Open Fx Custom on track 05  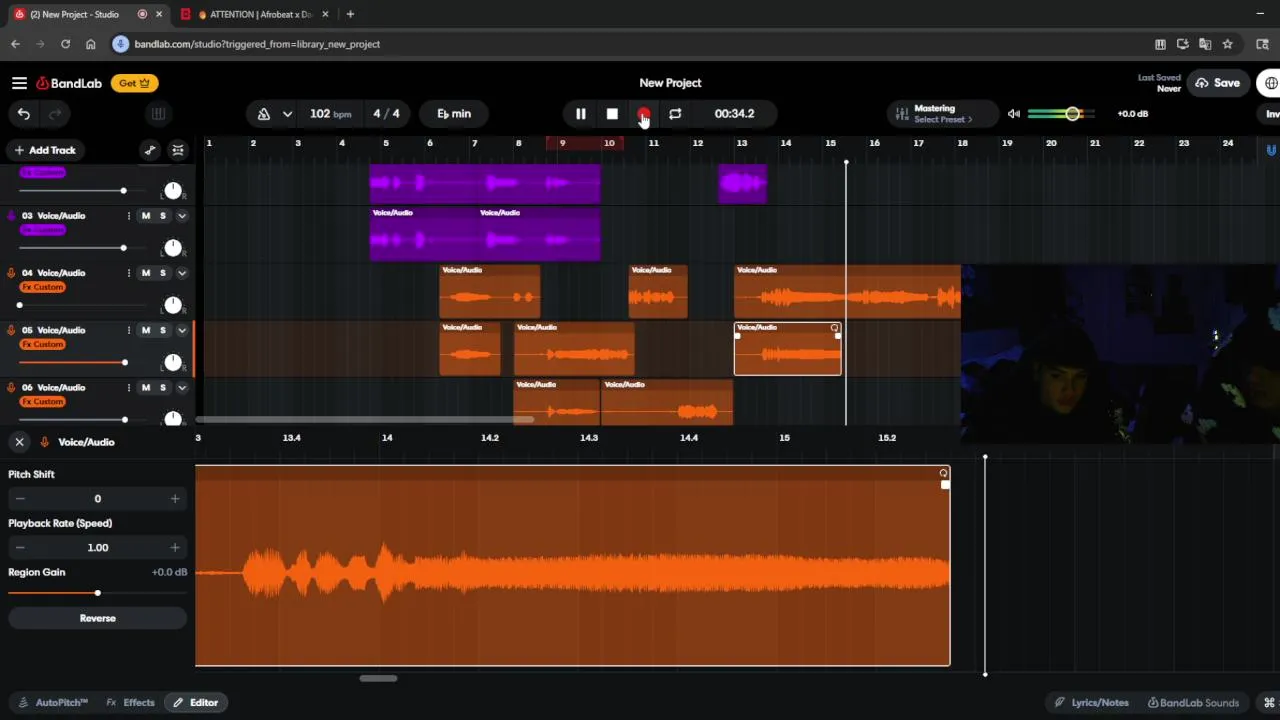[42, 344]
